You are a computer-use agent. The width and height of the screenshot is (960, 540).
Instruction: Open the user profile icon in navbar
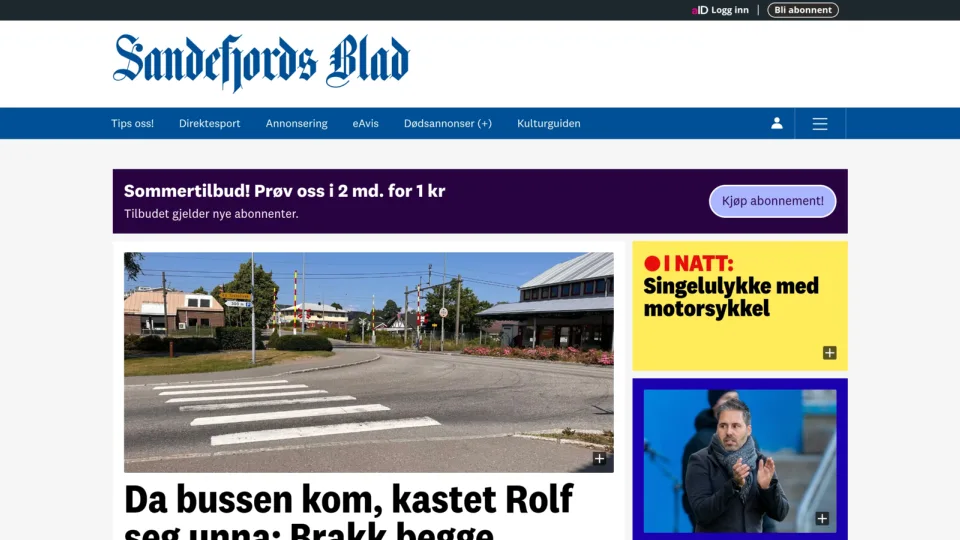(x=776, y=123)
